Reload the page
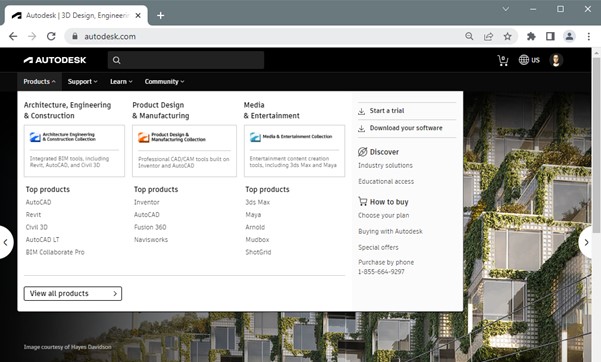Screen dimensions: 601x362 click(x=51, y=36)
